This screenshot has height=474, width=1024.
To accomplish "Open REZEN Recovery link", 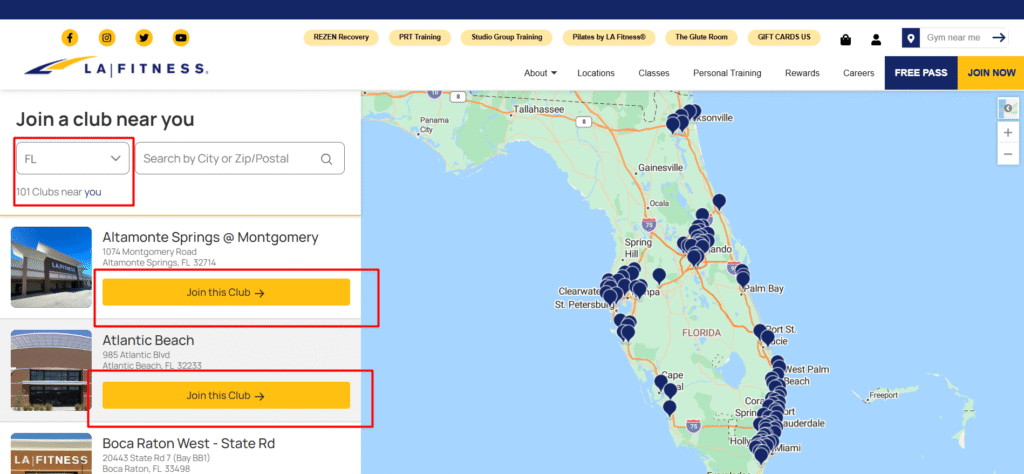I will [341, 37].
